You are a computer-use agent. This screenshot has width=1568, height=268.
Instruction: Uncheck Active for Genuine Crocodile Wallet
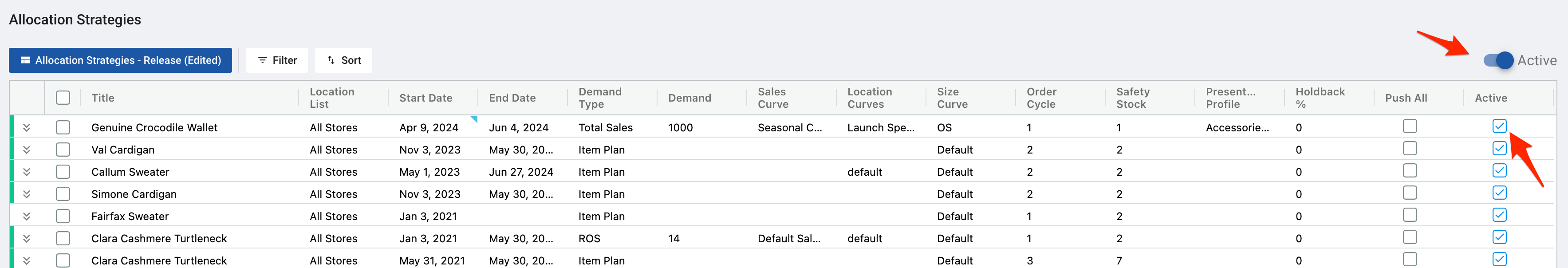click(x=1499, y=126)
